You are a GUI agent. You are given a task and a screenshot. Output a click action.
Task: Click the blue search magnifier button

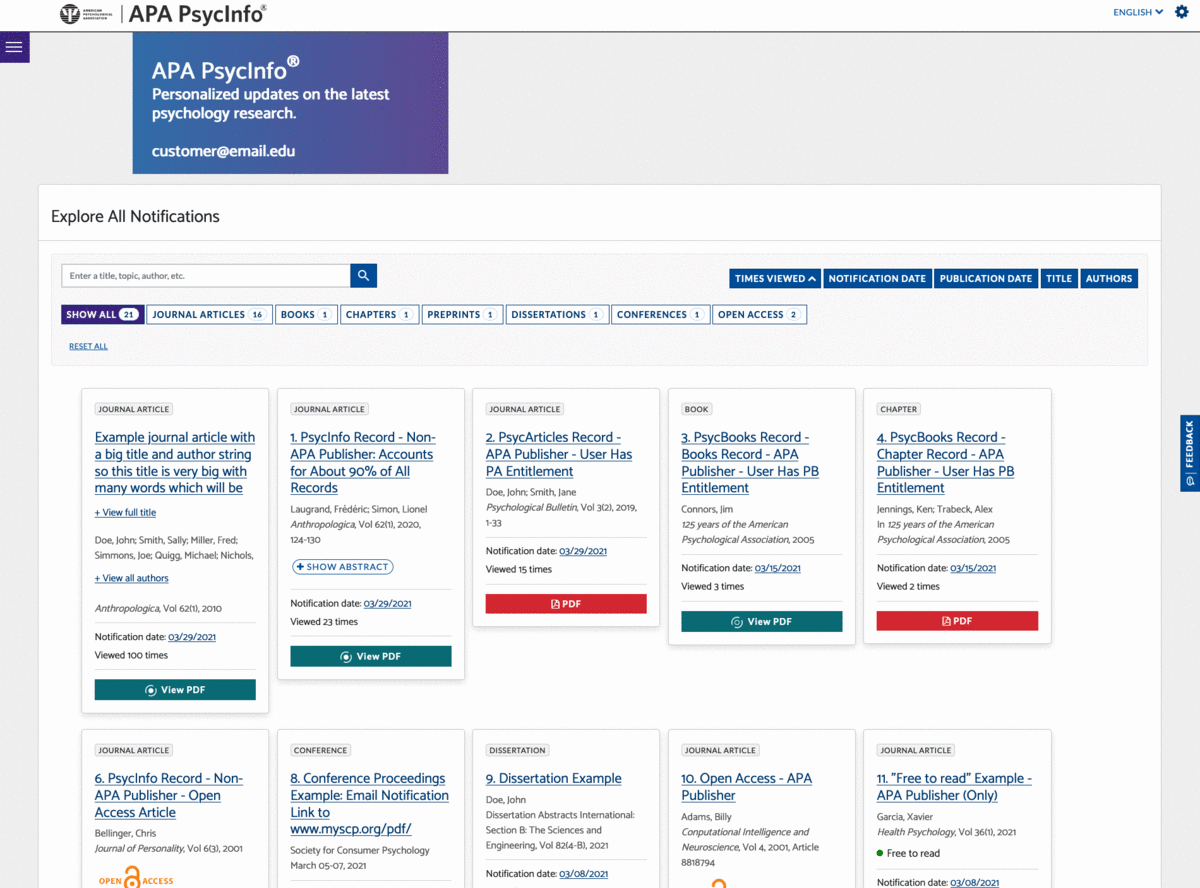click(364, 275)
